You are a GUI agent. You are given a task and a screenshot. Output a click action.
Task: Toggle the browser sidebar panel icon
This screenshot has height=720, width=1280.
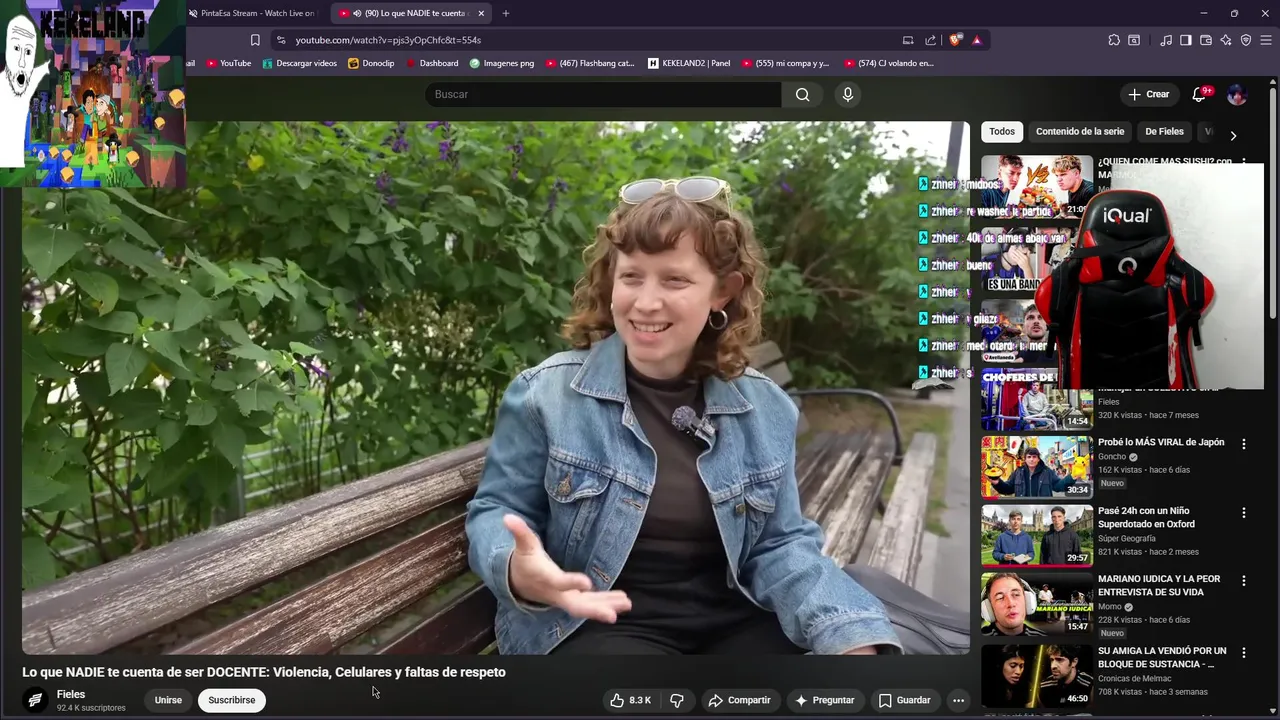1186,40
